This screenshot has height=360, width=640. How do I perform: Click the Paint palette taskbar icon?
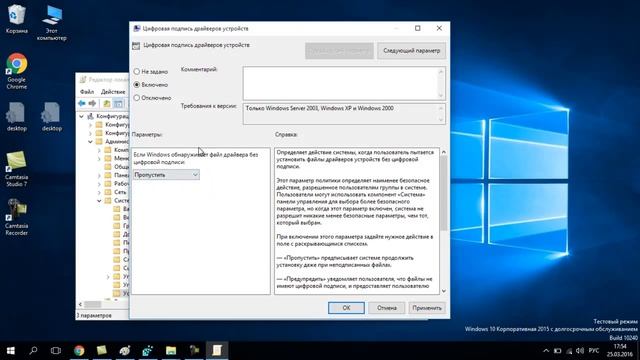(x=125, y=351)
